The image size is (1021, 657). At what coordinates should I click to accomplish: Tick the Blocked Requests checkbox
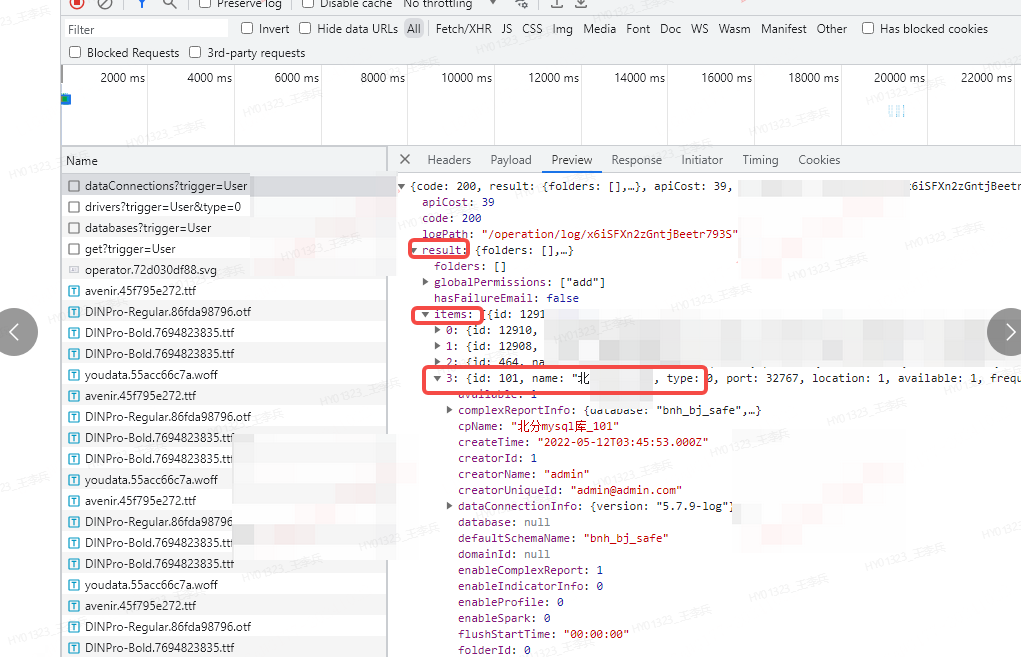click(75, 52)
